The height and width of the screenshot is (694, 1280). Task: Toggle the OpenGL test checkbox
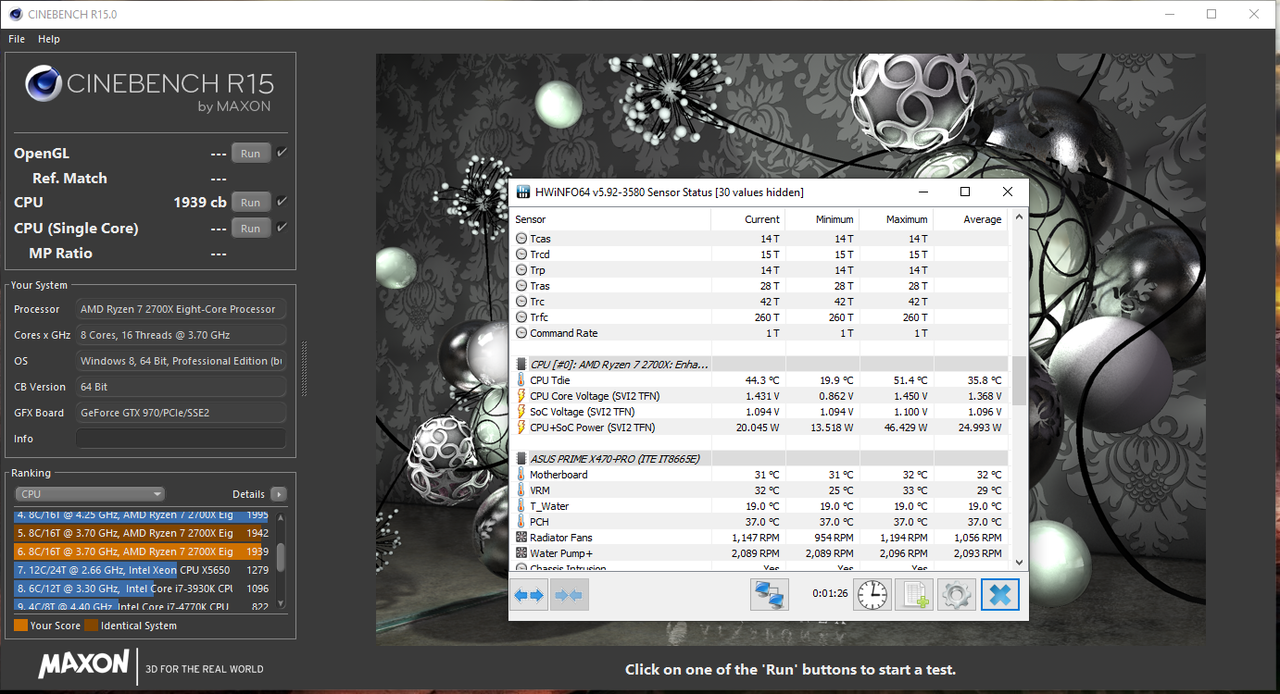point(282,153)
